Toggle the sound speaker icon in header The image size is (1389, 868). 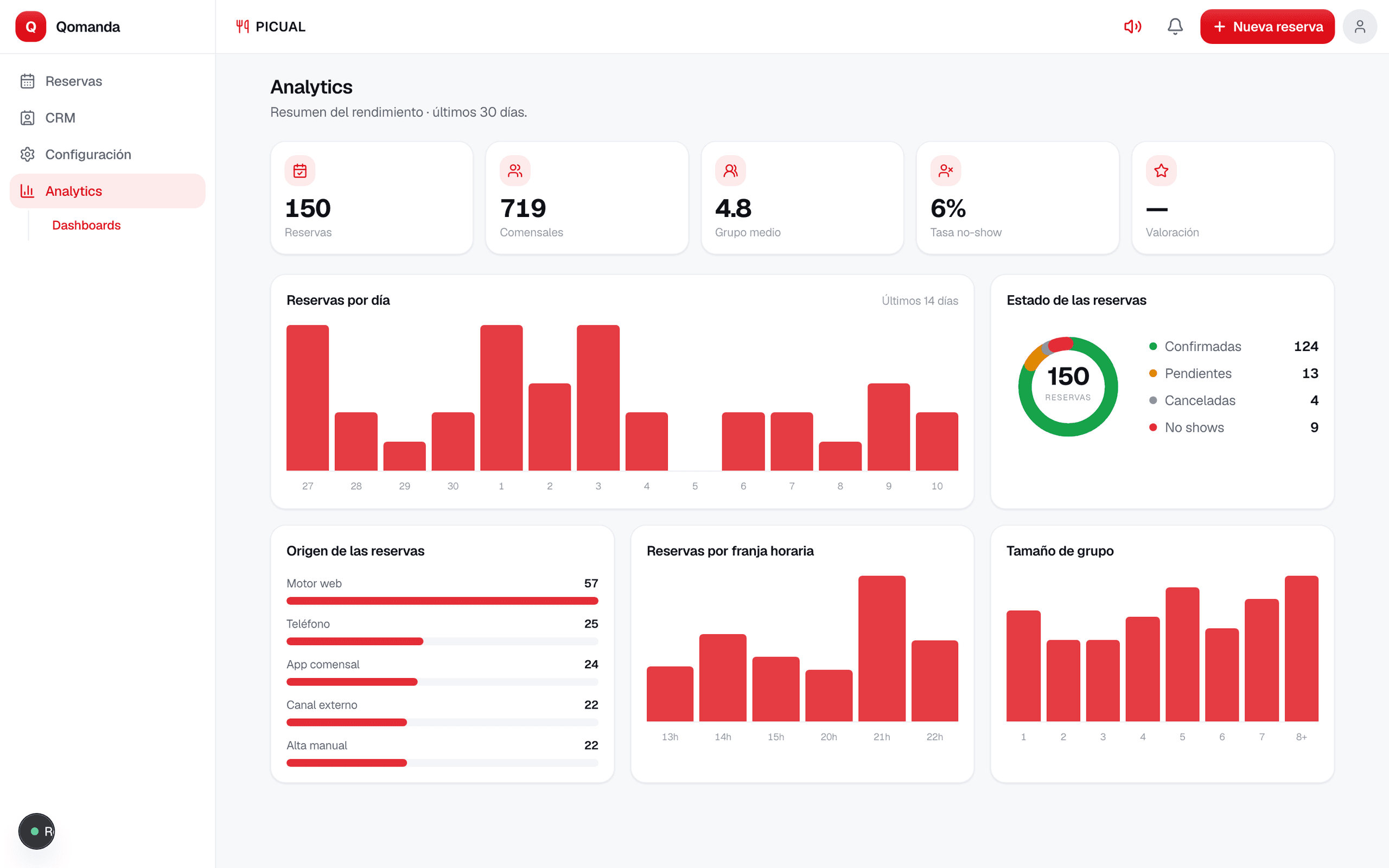click(x=1132, y=27)
